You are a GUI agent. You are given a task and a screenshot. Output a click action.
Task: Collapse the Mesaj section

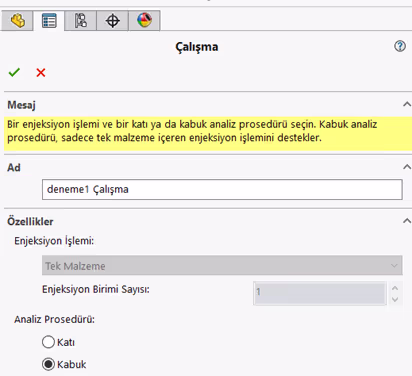[x=406, y=104]
